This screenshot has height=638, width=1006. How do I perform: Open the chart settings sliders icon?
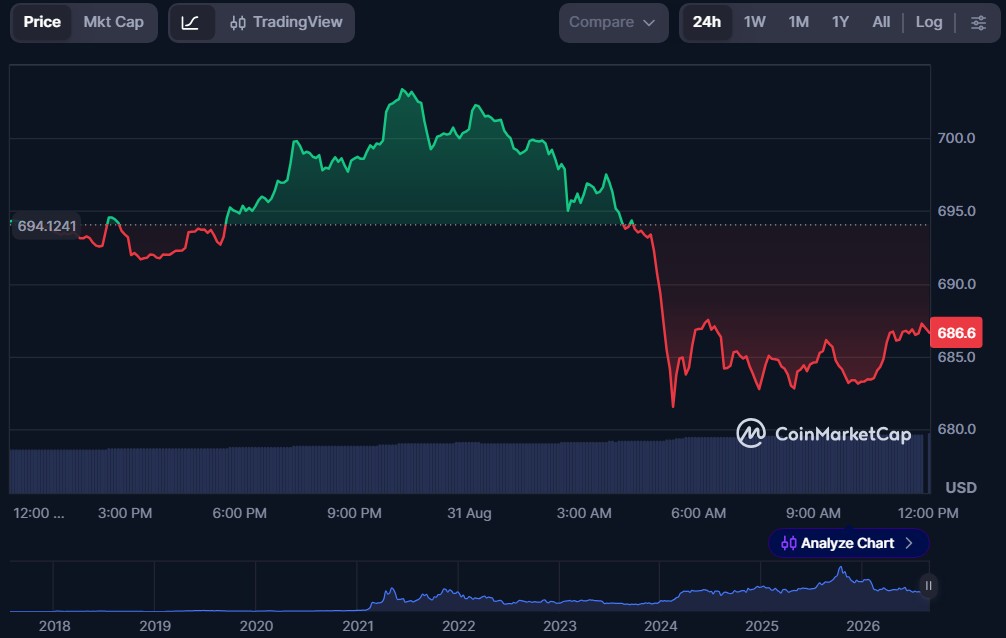tap(978, 23)
